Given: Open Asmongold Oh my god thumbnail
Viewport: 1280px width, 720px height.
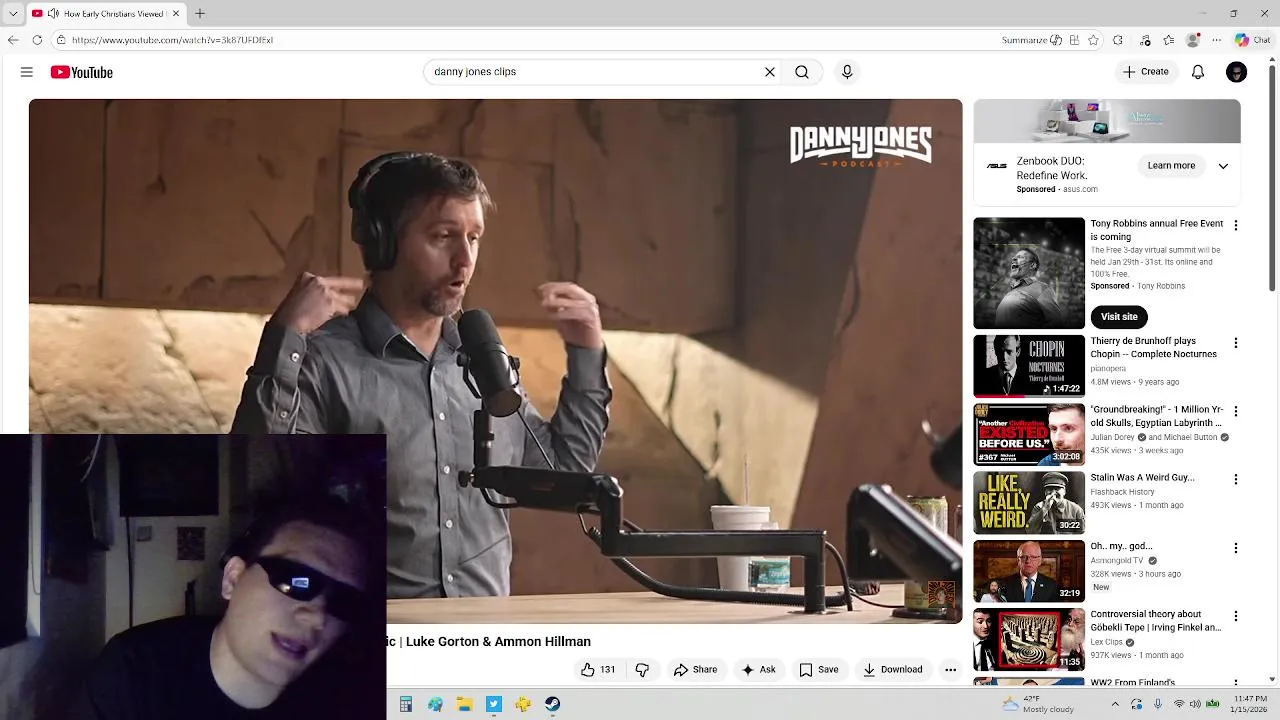Looking at the screenshot, I should click(x=1029, y=571).
